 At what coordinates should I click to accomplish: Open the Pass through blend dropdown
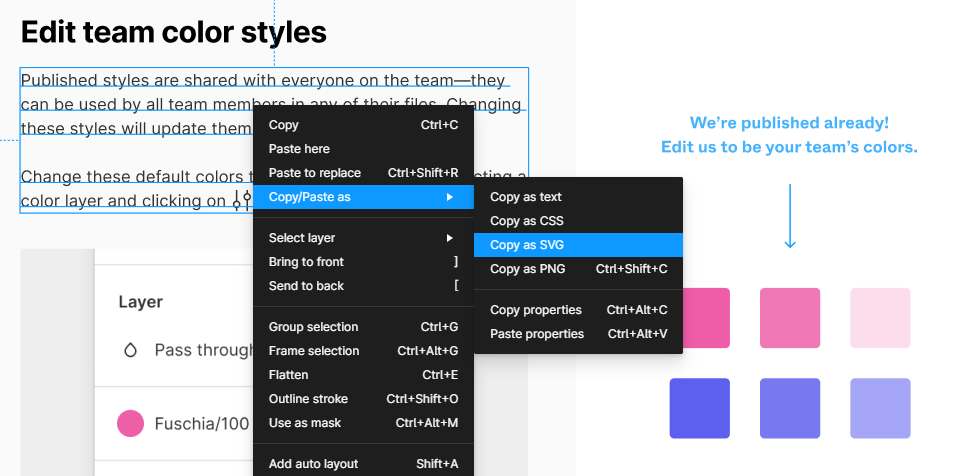[x=204, y=351]
